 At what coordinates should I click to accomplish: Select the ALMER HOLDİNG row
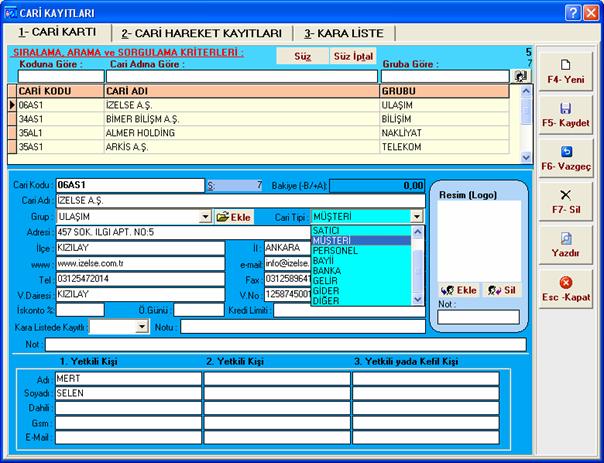(x=258, y=133)
